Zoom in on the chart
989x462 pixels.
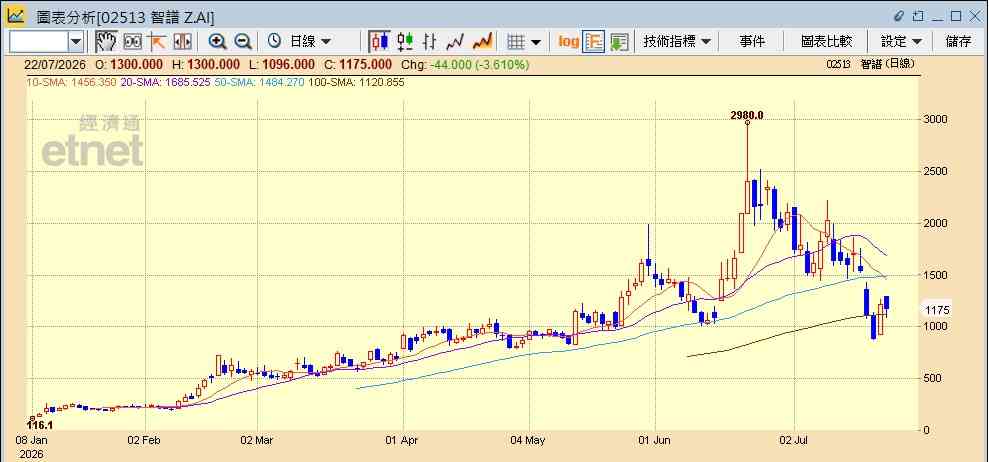218,42
